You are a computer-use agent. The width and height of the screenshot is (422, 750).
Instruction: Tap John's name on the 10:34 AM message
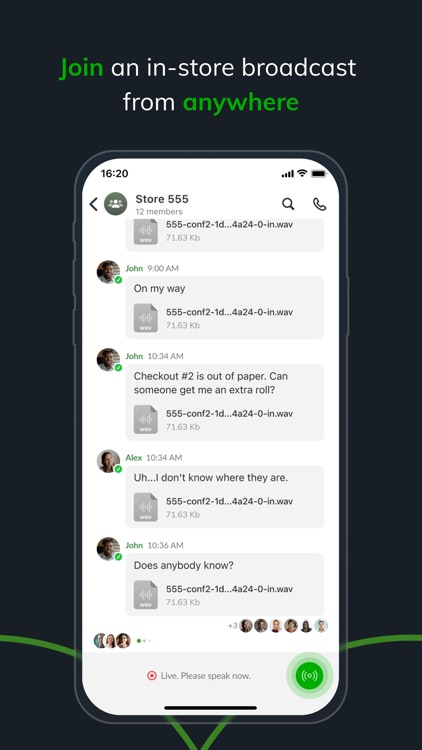(134, 356)
